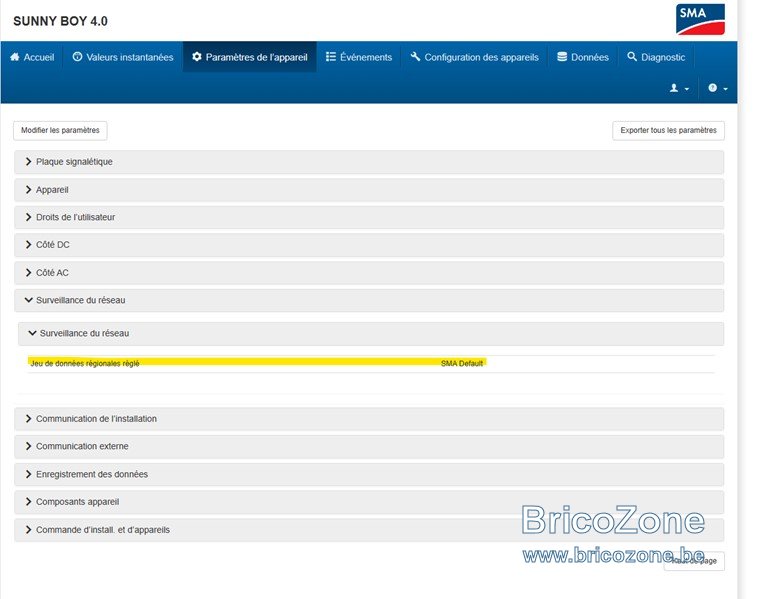Click the list icon beside Événements
The width and height of the screenshot is (758, 599).
(x=331, y=57)
